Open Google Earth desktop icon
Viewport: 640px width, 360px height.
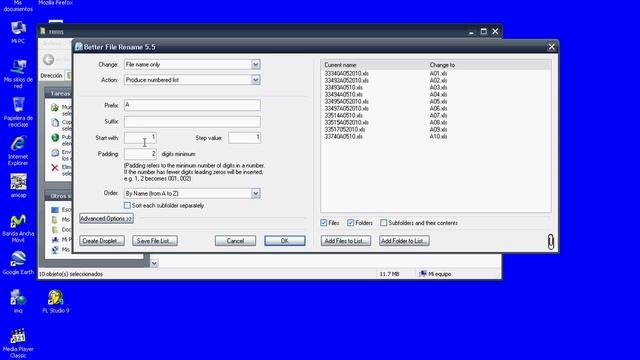(18, 262)
